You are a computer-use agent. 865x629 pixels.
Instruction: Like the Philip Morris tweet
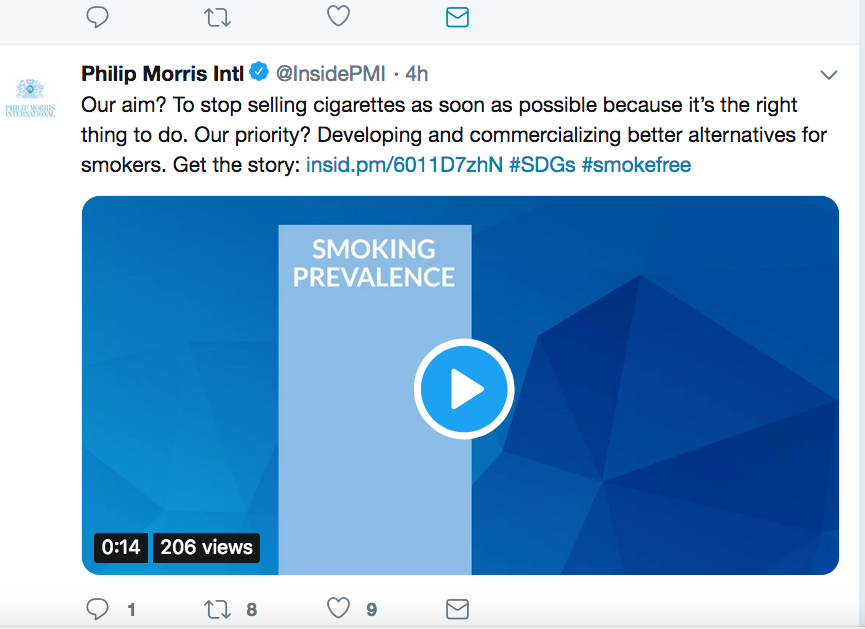pos(338,608)
